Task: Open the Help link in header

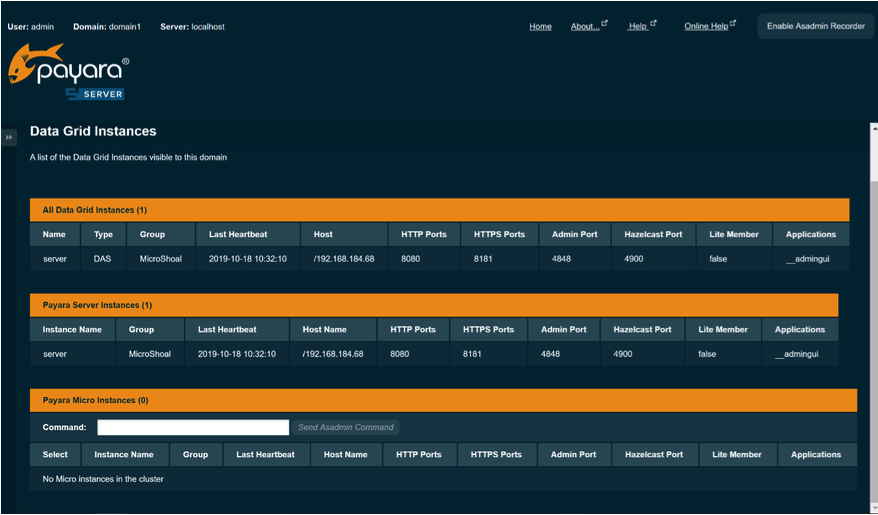Action: [x=637, y=27]
